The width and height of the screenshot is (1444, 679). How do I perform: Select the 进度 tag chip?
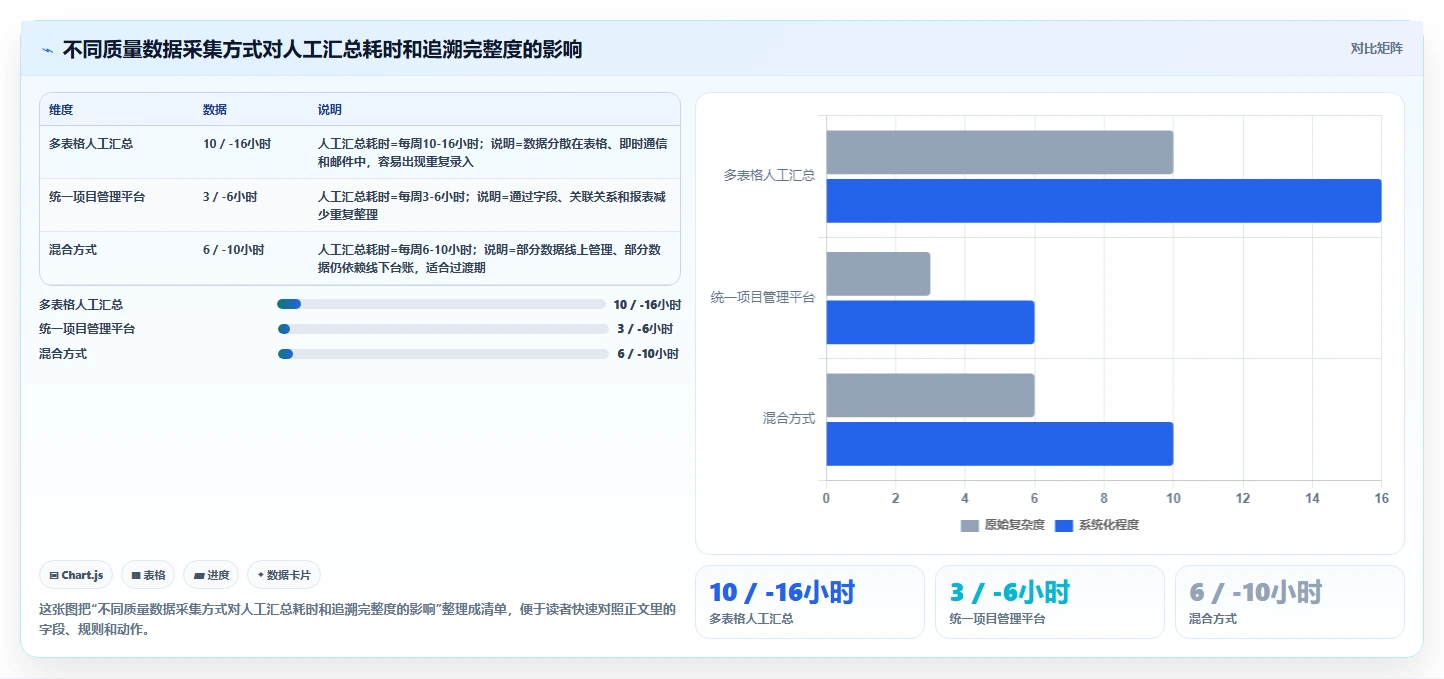(x=211, y=575)
